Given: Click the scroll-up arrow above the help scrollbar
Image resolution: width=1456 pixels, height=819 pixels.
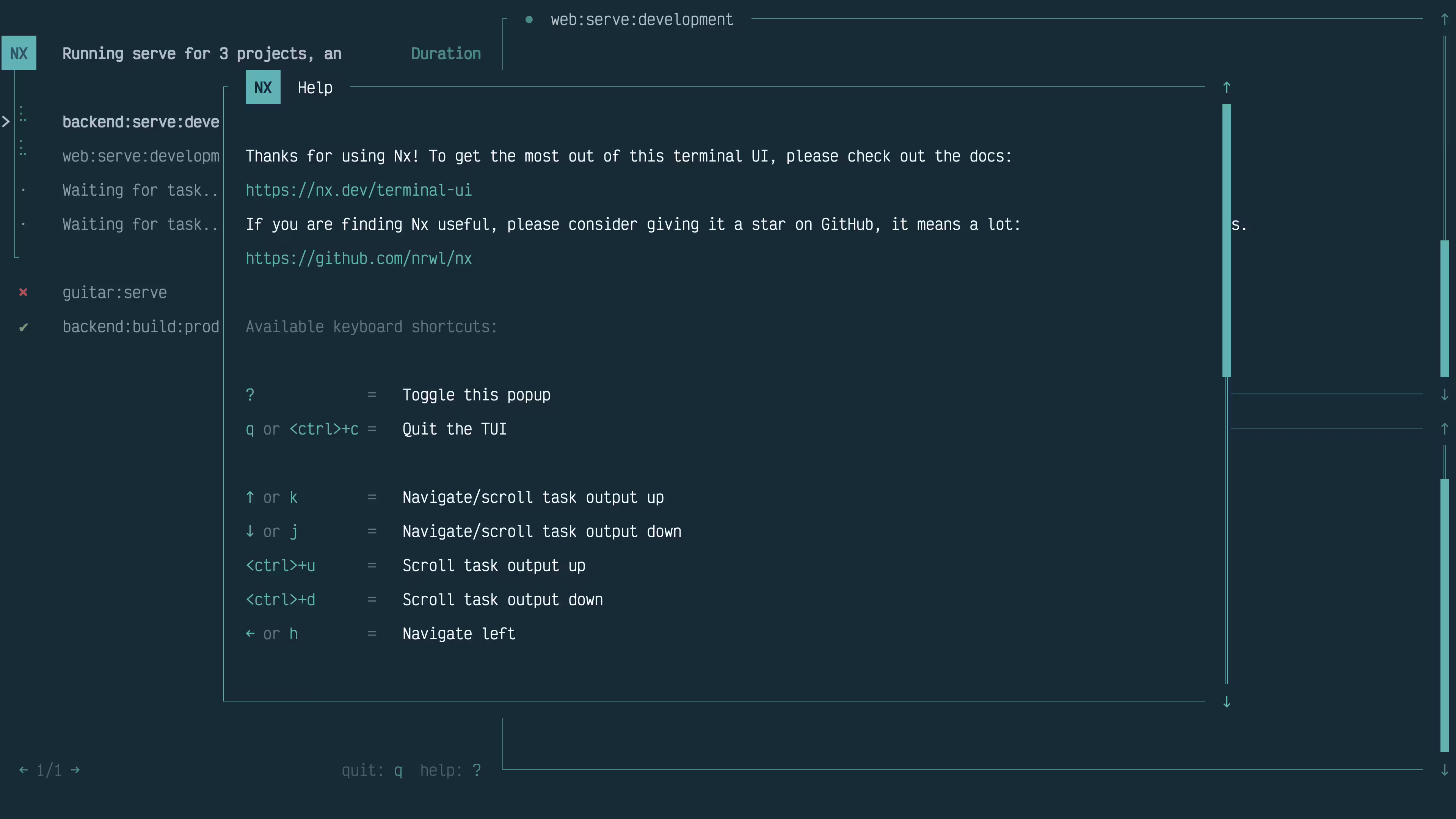Looking at the screenshot, I should (x=1227, y=87).
